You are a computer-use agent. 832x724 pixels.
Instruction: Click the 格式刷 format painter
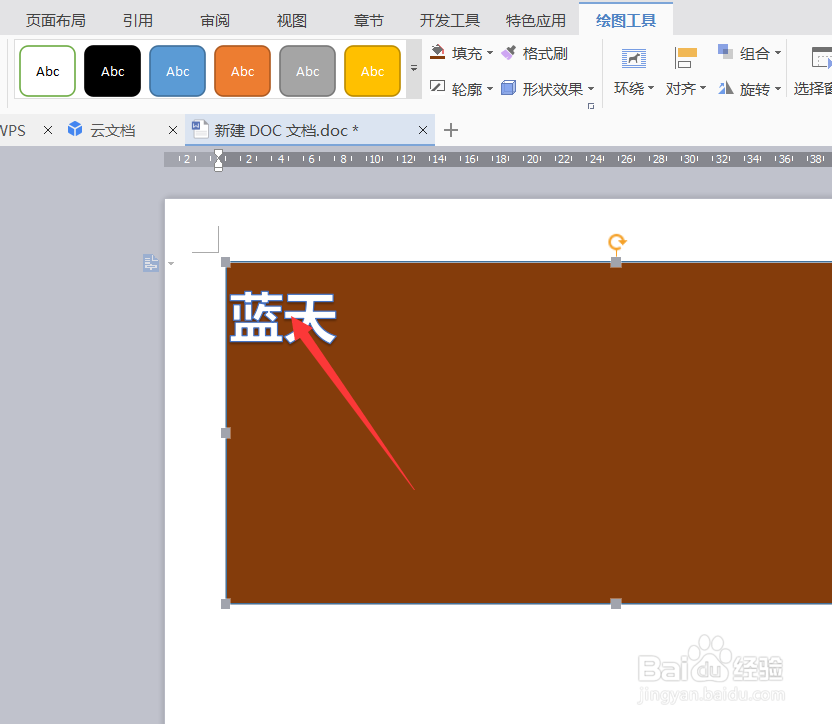(x=535, y=53)
